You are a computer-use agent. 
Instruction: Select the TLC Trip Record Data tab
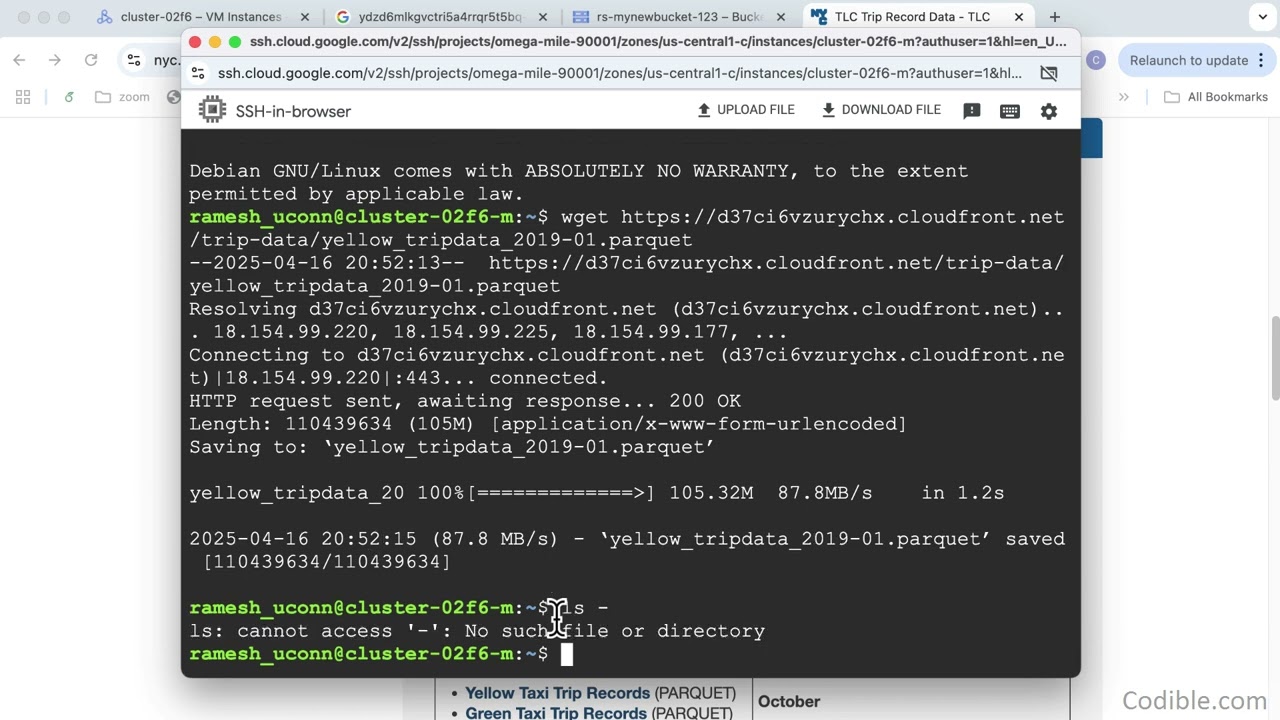912,17
